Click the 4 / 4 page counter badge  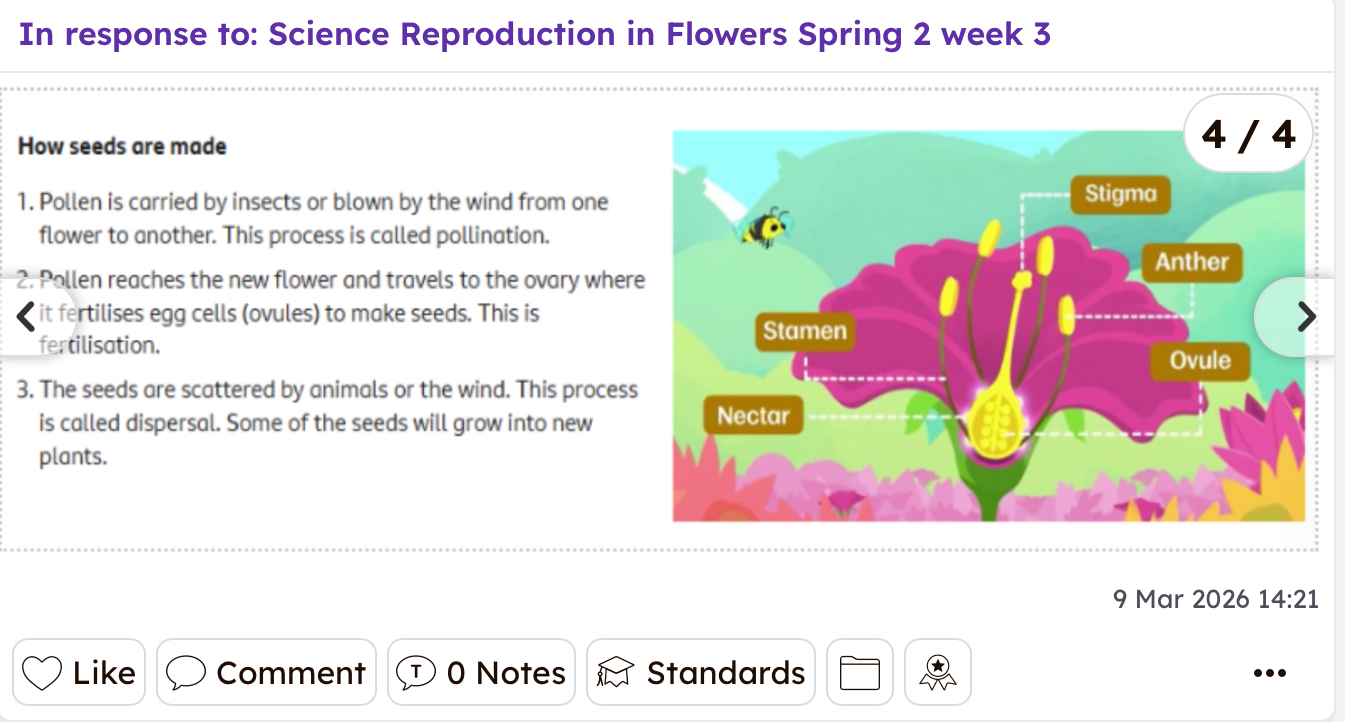[x=1248, y=133]
